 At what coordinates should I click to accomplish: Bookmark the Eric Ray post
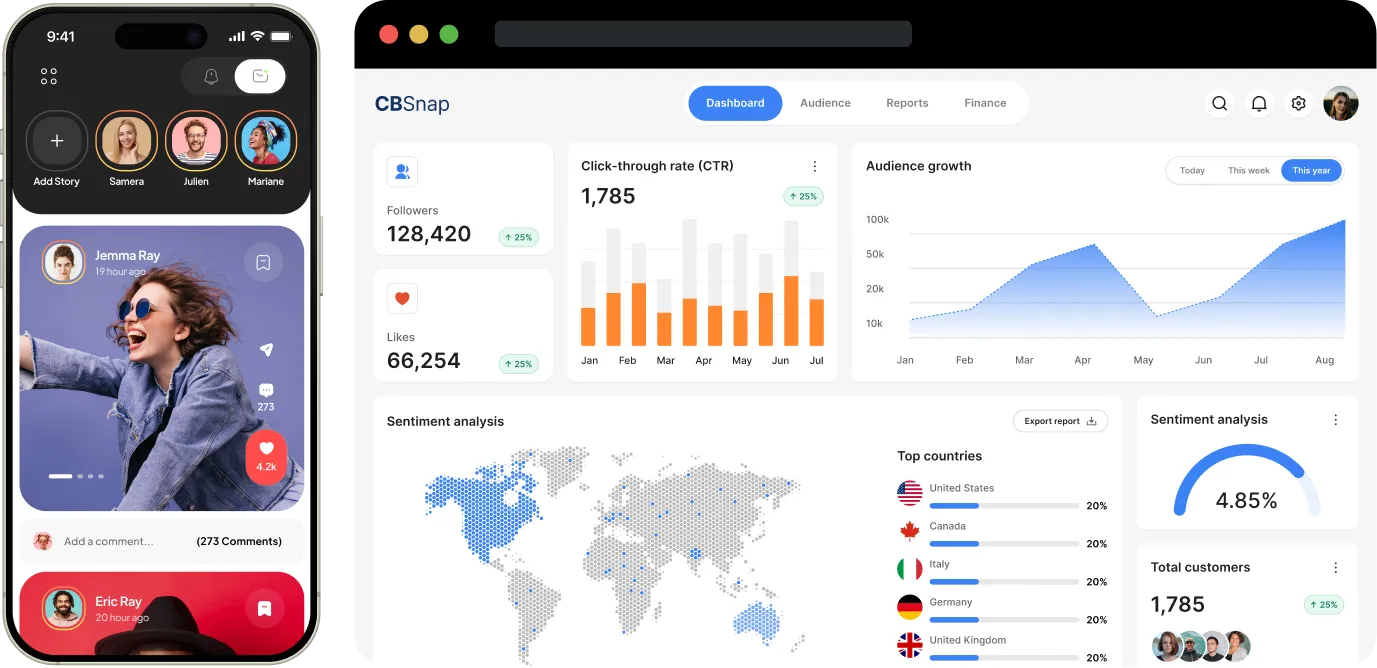coord(264,608)
